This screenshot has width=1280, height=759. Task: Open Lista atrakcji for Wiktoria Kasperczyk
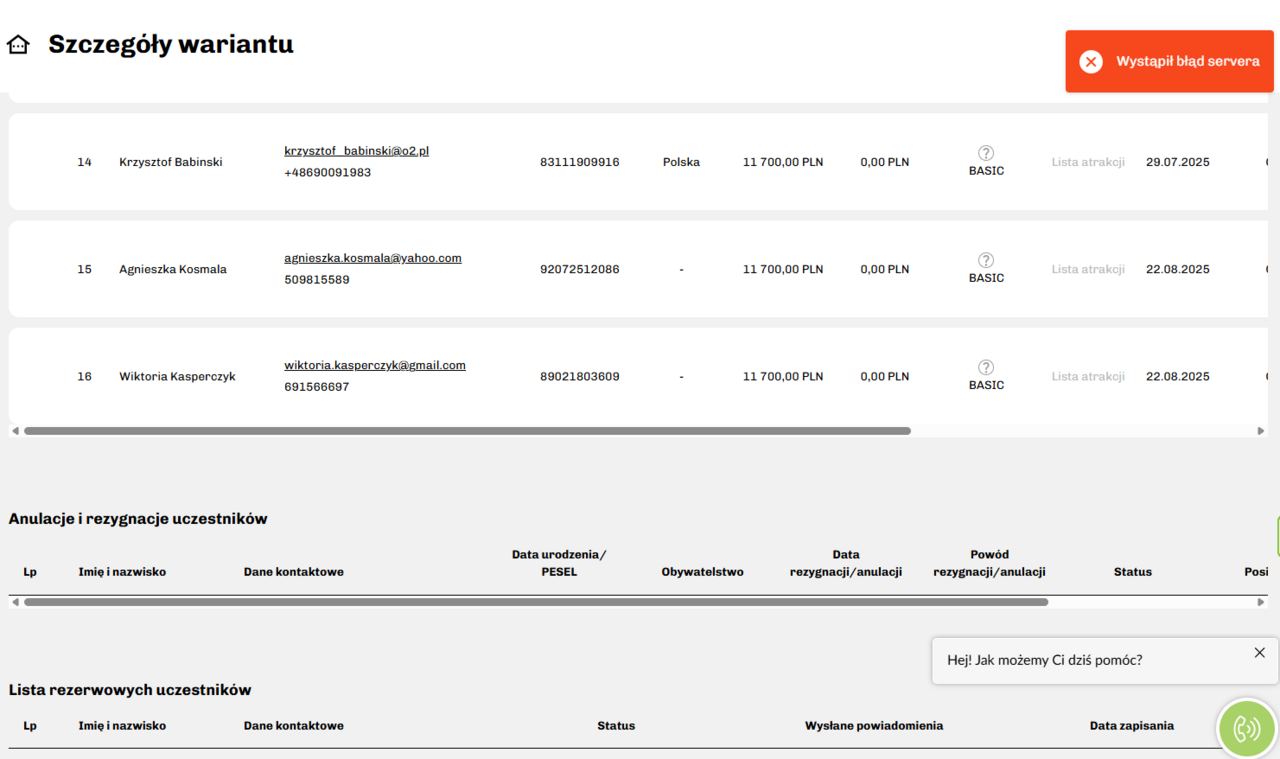tap(1088, 377)
